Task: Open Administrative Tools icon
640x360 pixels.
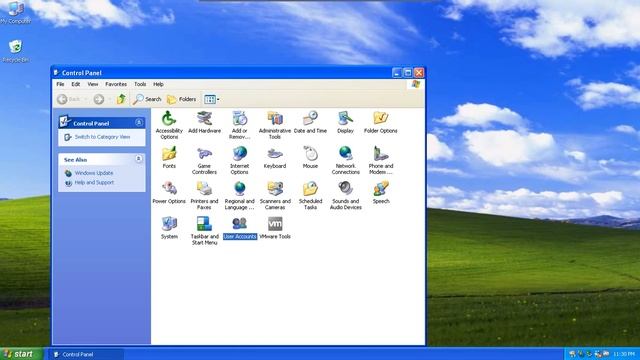Action: tap(275, 124)
